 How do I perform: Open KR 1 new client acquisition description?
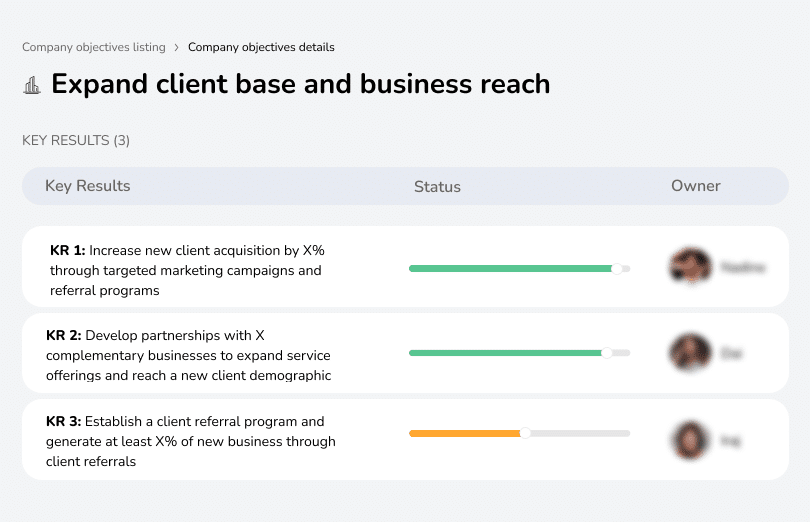[x=187, y=270]
